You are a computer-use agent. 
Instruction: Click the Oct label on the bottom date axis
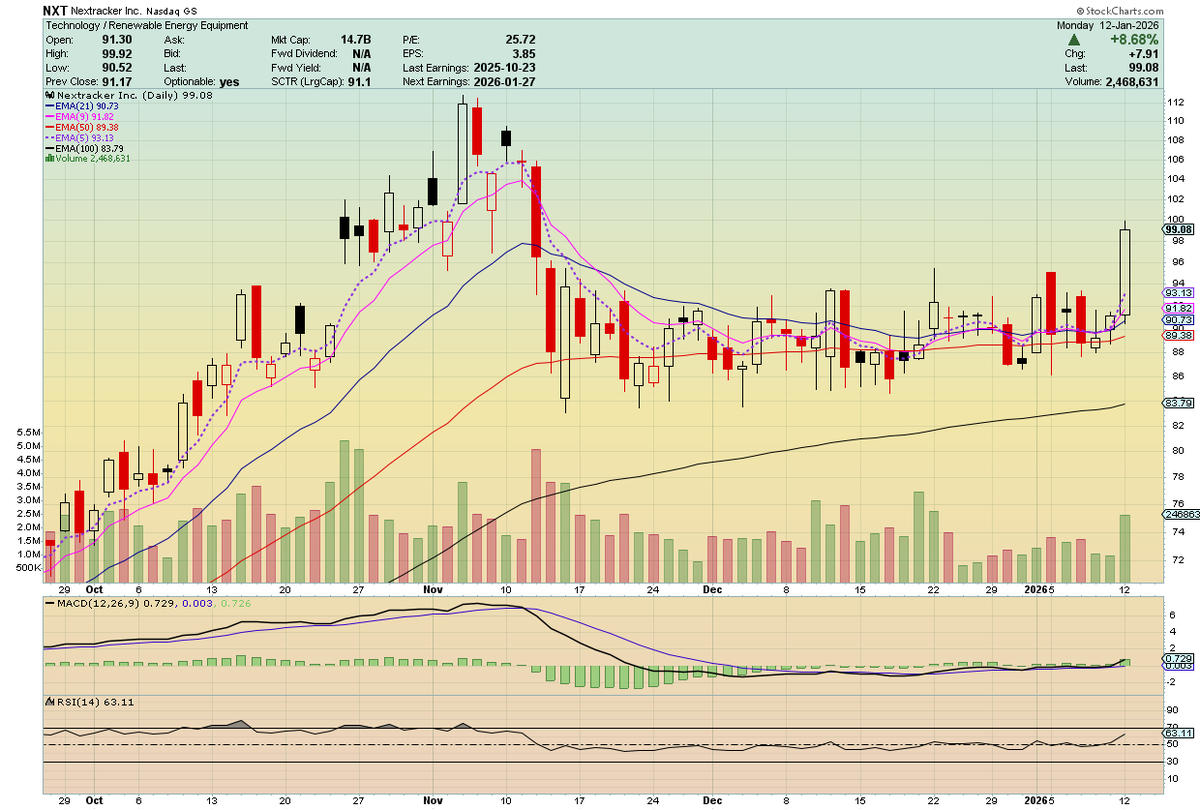pos(96,801)
